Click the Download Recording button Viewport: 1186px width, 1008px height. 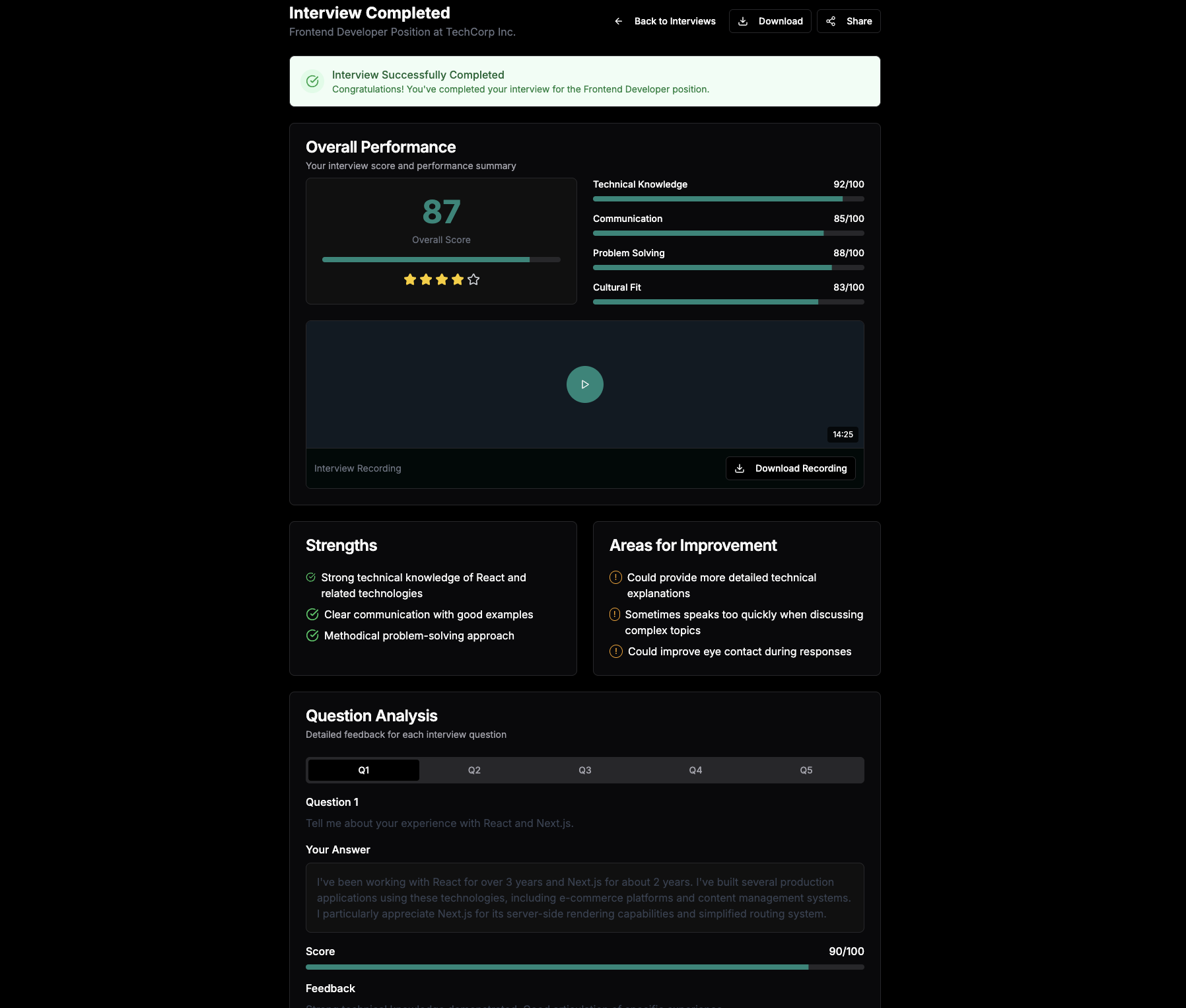790,468
